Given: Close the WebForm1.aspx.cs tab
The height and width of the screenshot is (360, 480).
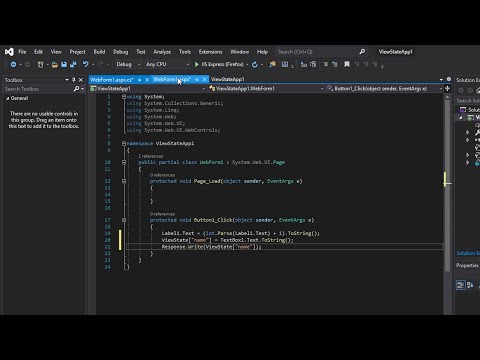Looking at the screenshot, I should pos(147,80).
